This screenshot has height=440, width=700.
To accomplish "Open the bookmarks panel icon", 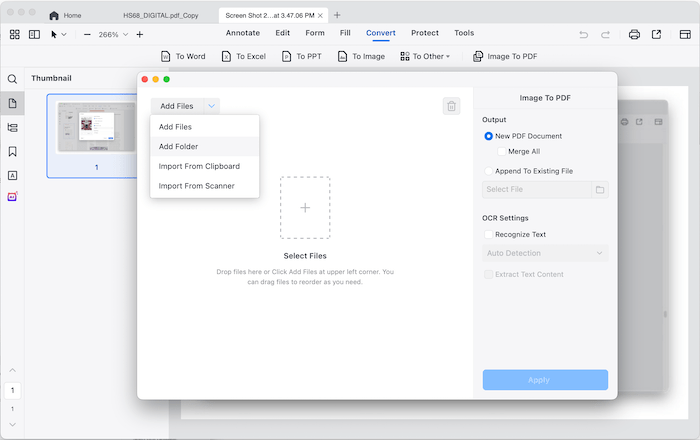I will click(12, 152).
